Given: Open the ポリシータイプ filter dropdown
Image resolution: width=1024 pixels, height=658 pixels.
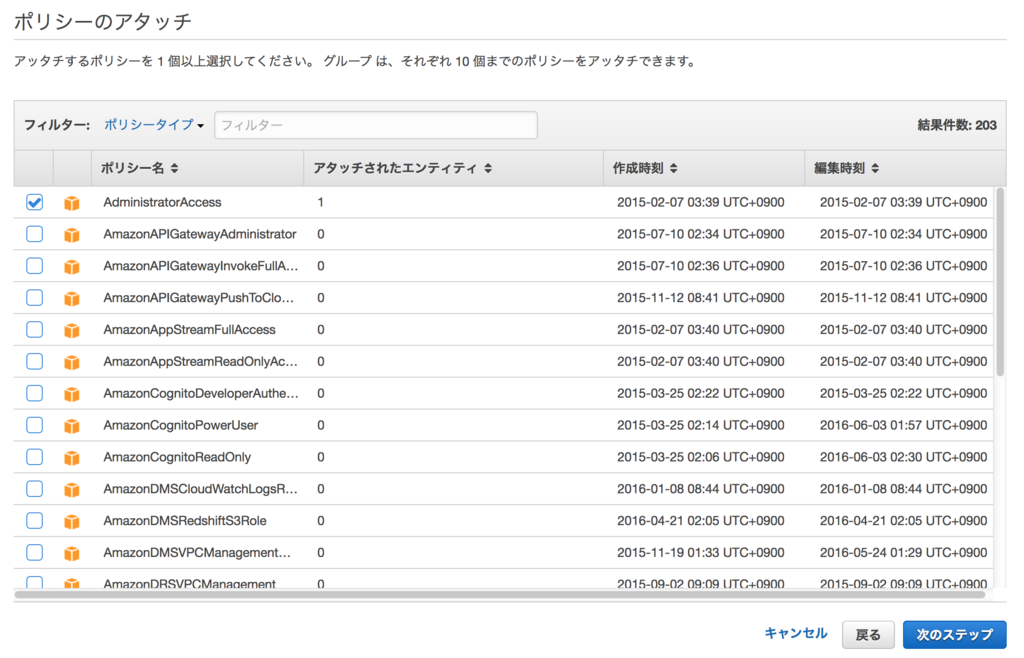Looking at the screenshot, I should click(154, 125).
